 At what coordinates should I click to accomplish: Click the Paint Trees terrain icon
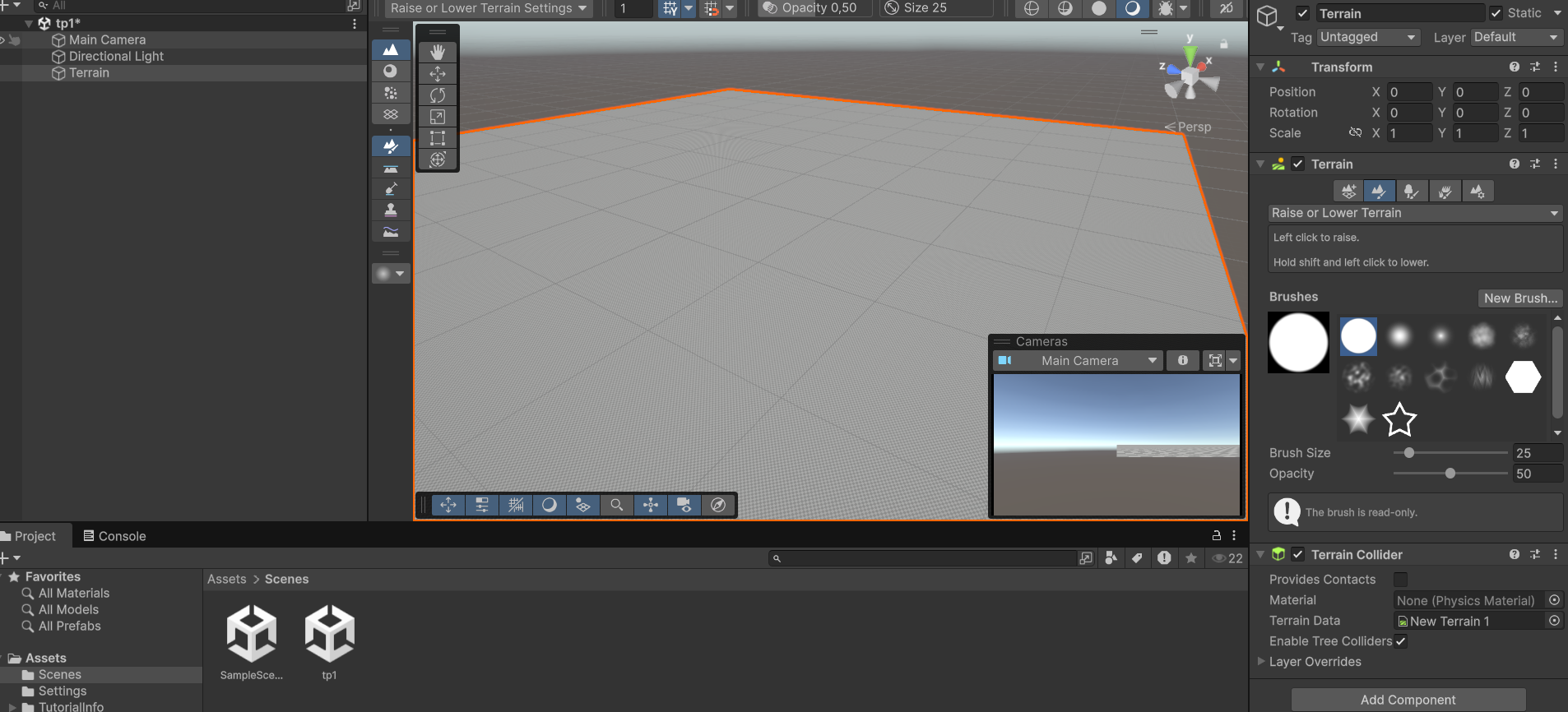(1411, 191)
